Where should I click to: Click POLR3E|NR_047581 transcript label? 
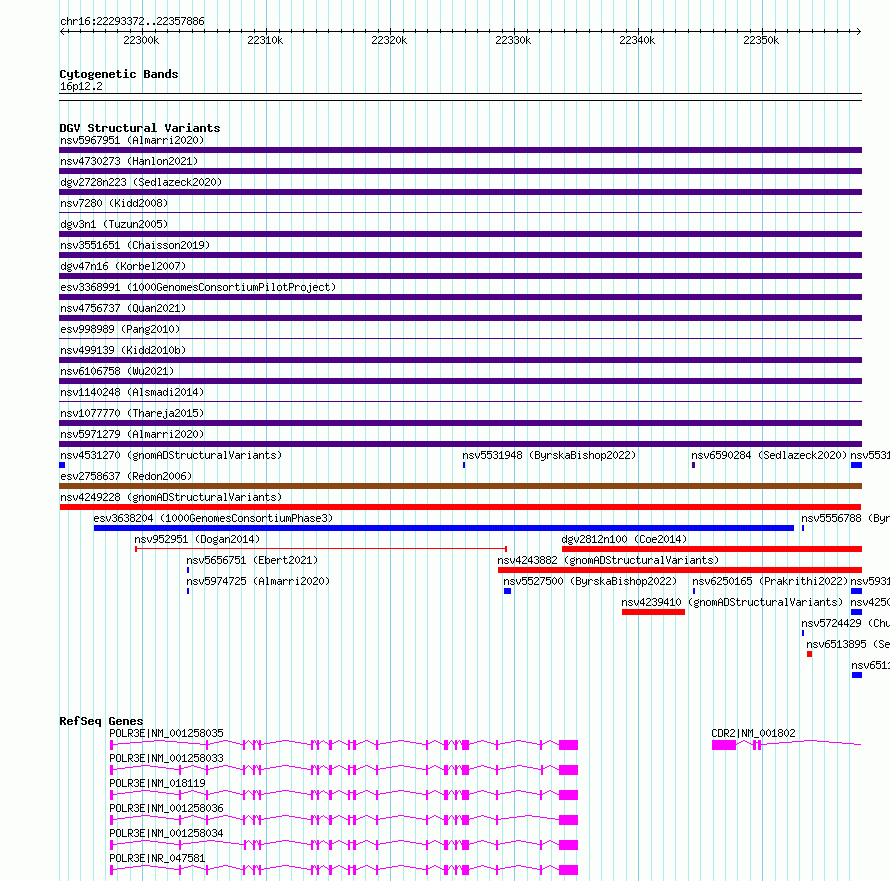click(157, 858)
